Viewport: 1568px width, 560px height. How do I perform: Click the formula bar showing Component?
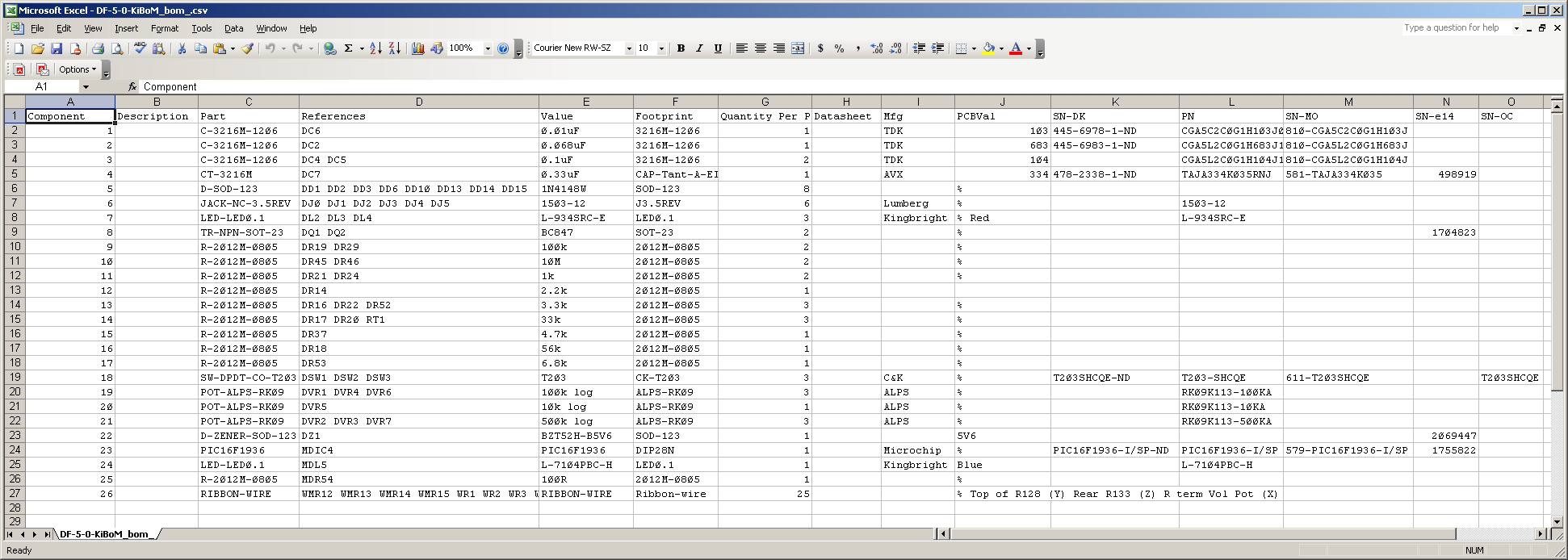coord(852,86)
